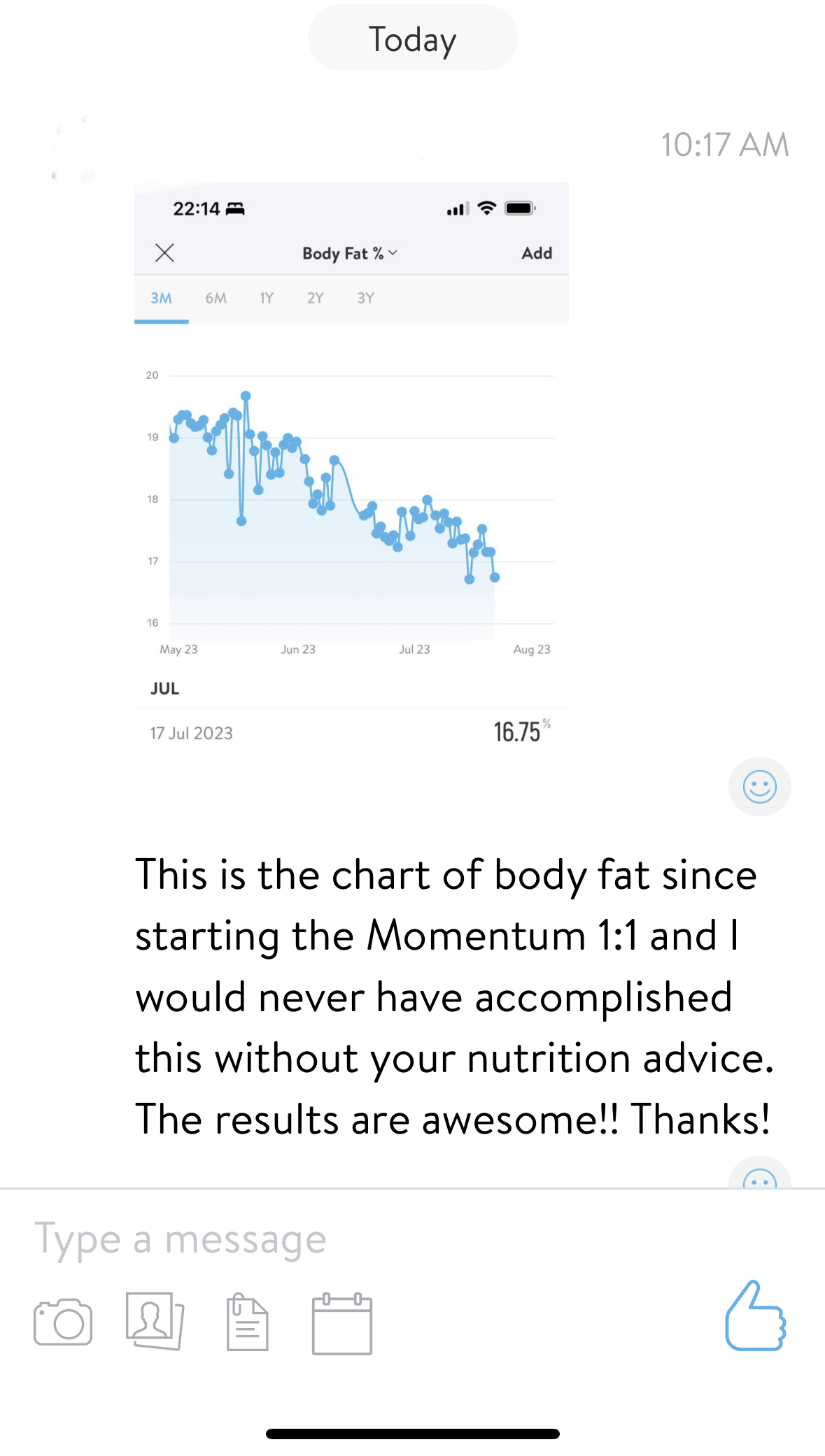Image resolution: width=825 pixels, height=1456 pixels.
Task: Open the calendar icon
Action: pos(341,1323)
